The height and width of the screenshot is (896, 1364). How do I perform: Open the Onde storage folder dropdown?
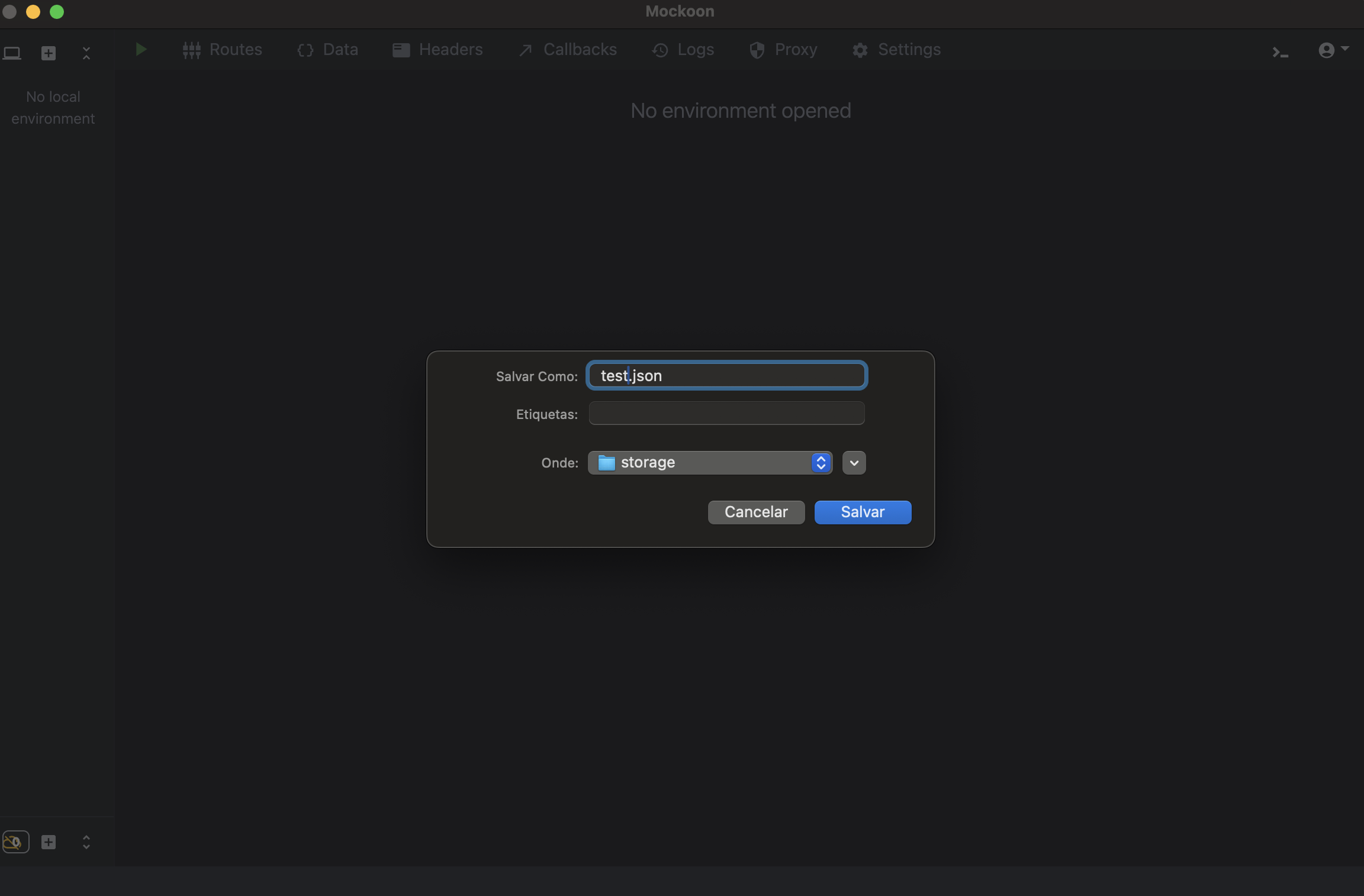pos(710,462)
